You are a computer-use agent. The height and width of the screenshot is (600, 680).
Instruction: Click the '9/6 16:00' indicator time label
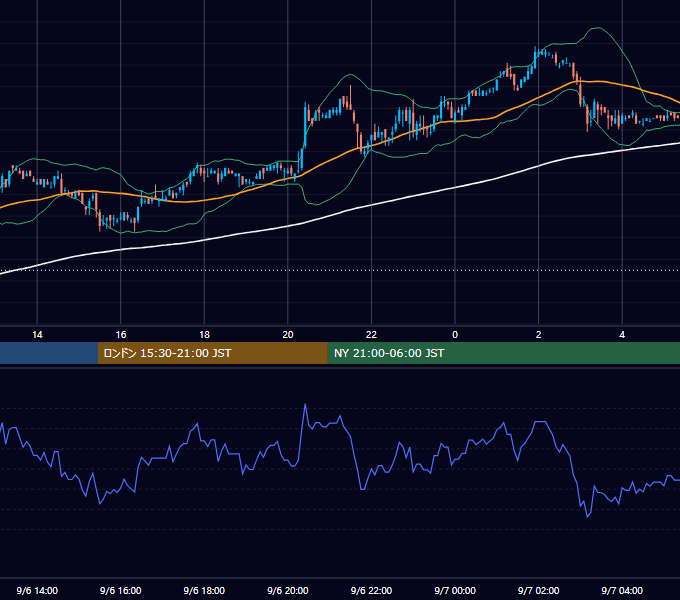tap(121, 590)
